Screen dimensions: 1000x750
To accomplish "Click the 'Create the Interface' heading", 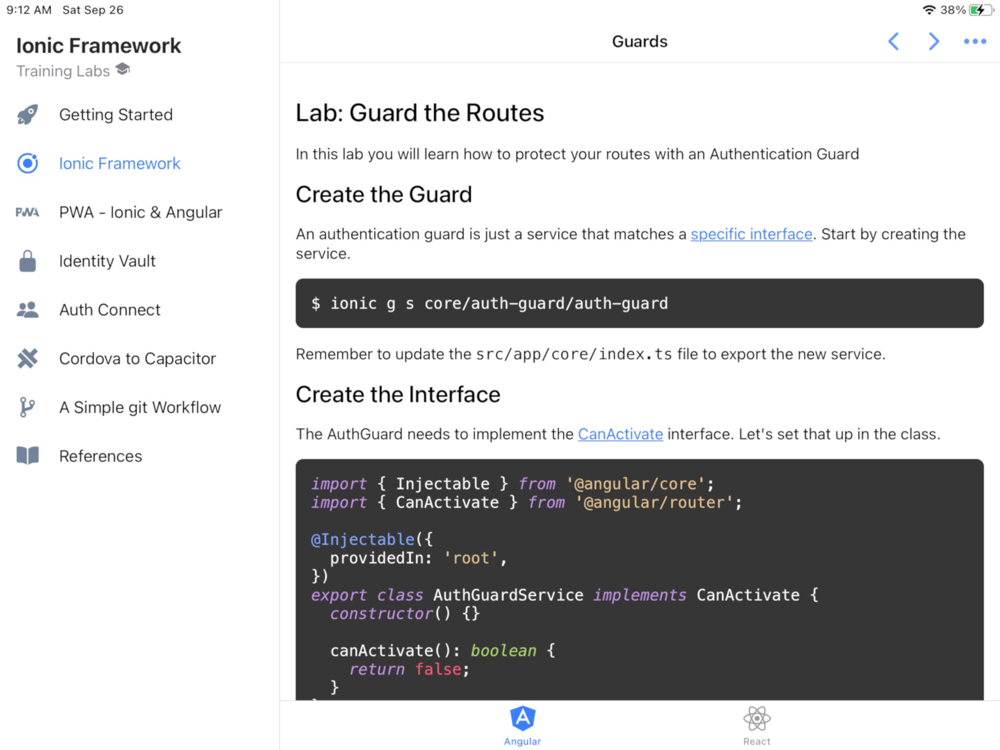I will pyautogui.click(x=398, y=395).
